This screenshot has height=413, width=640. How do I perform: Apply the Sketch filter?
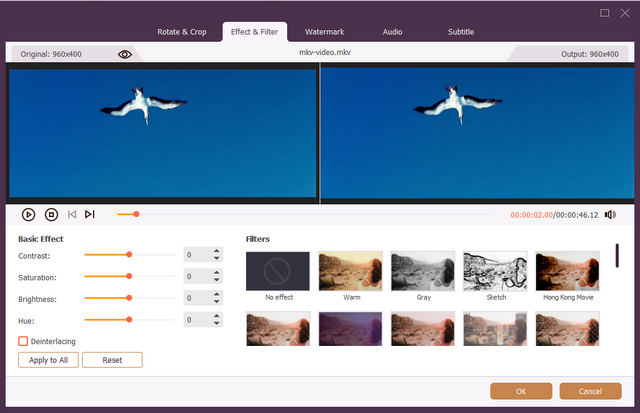495,271
